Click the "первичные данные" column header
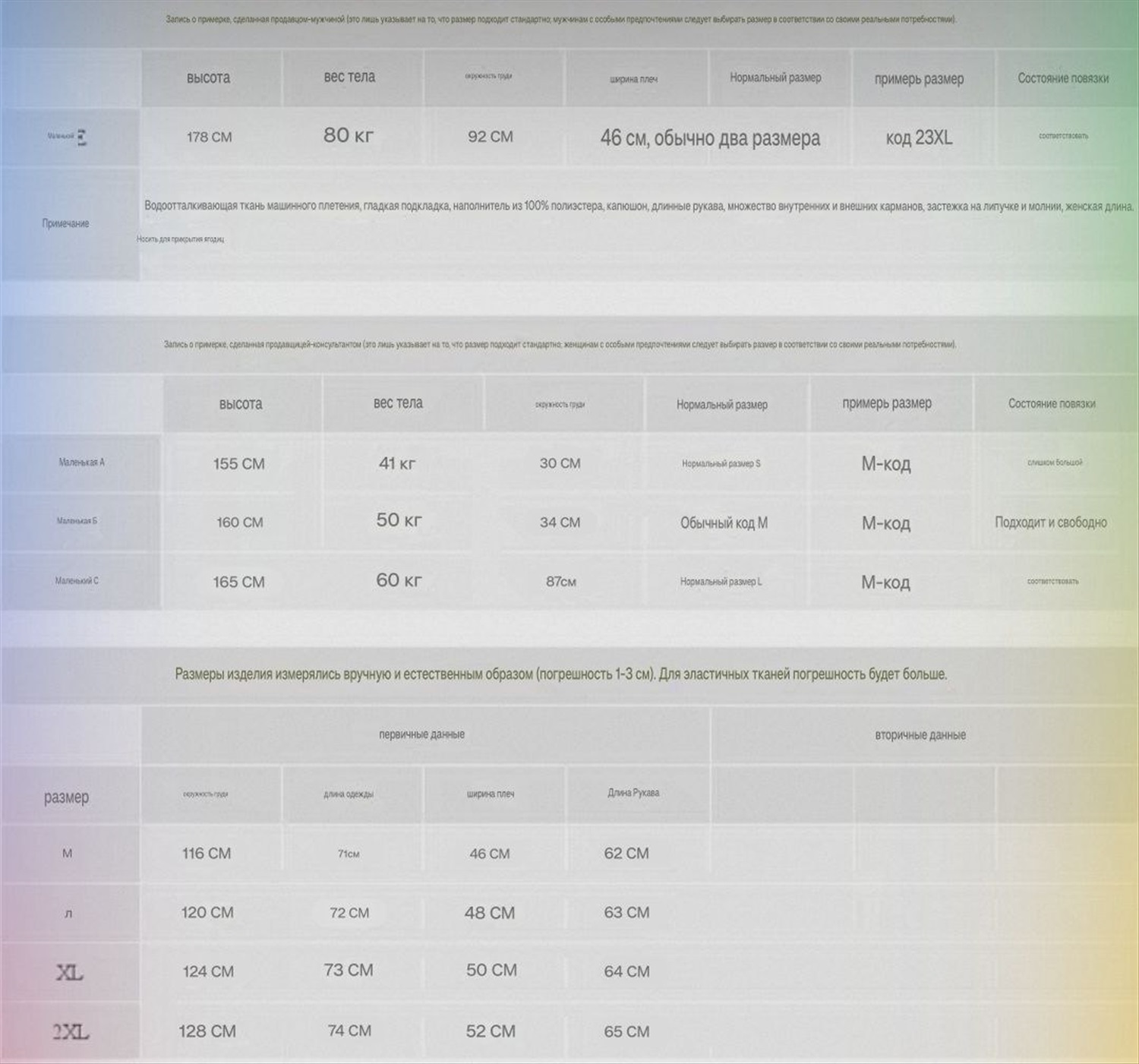Screen dimensions: 1139x1064 421,734
